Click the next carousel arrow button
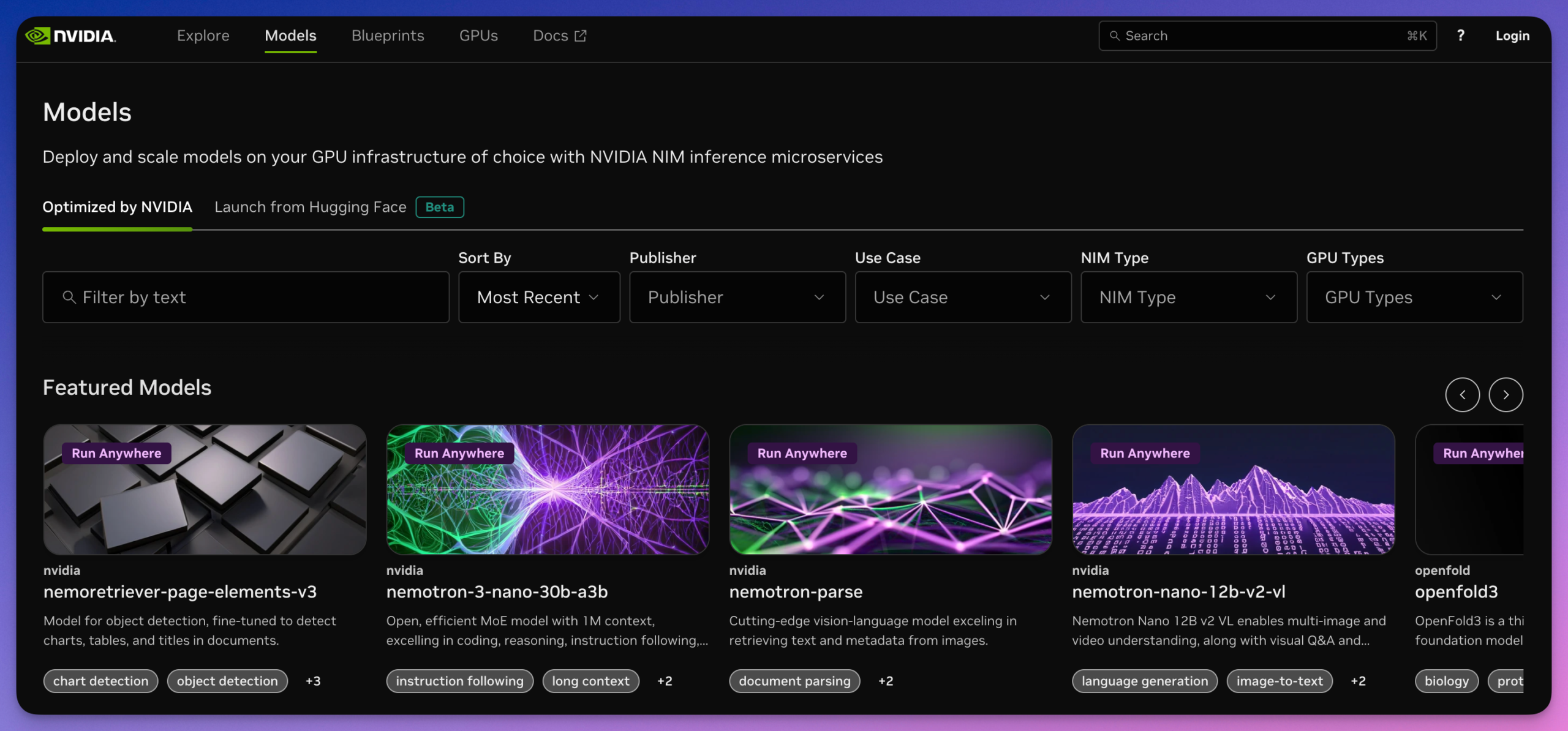Screen dimensions: 1568x731 click(1506, 395)
